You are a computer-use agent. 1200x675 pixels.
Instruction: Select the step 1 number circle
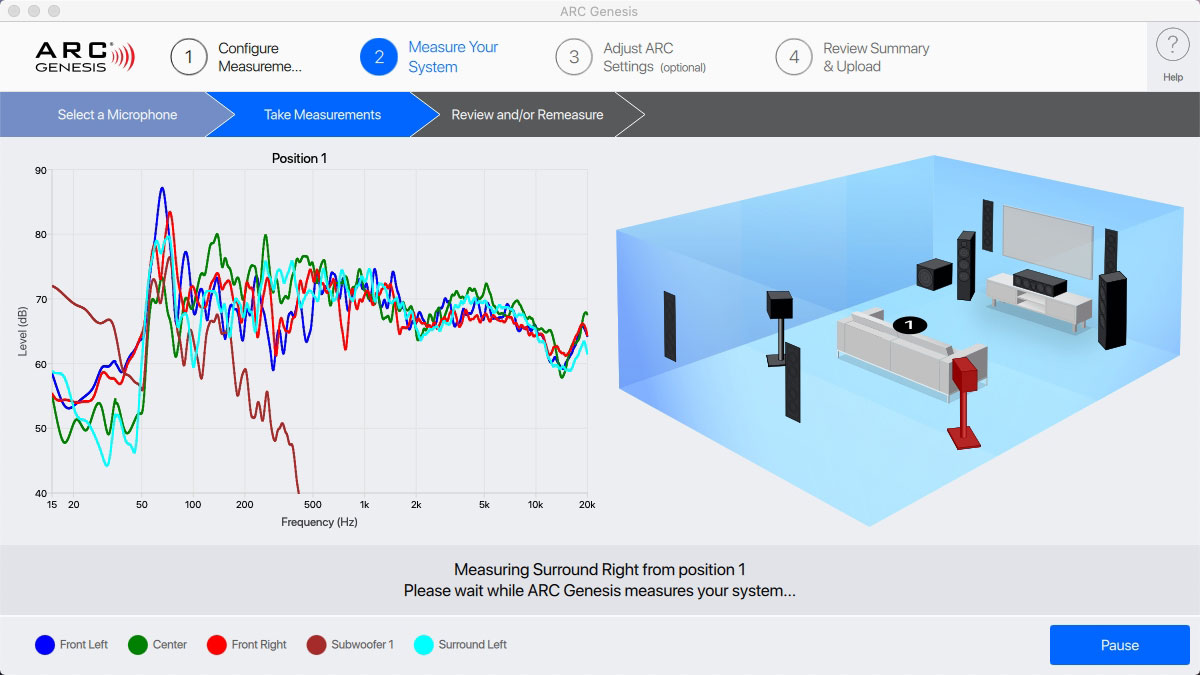coord(189,57)
